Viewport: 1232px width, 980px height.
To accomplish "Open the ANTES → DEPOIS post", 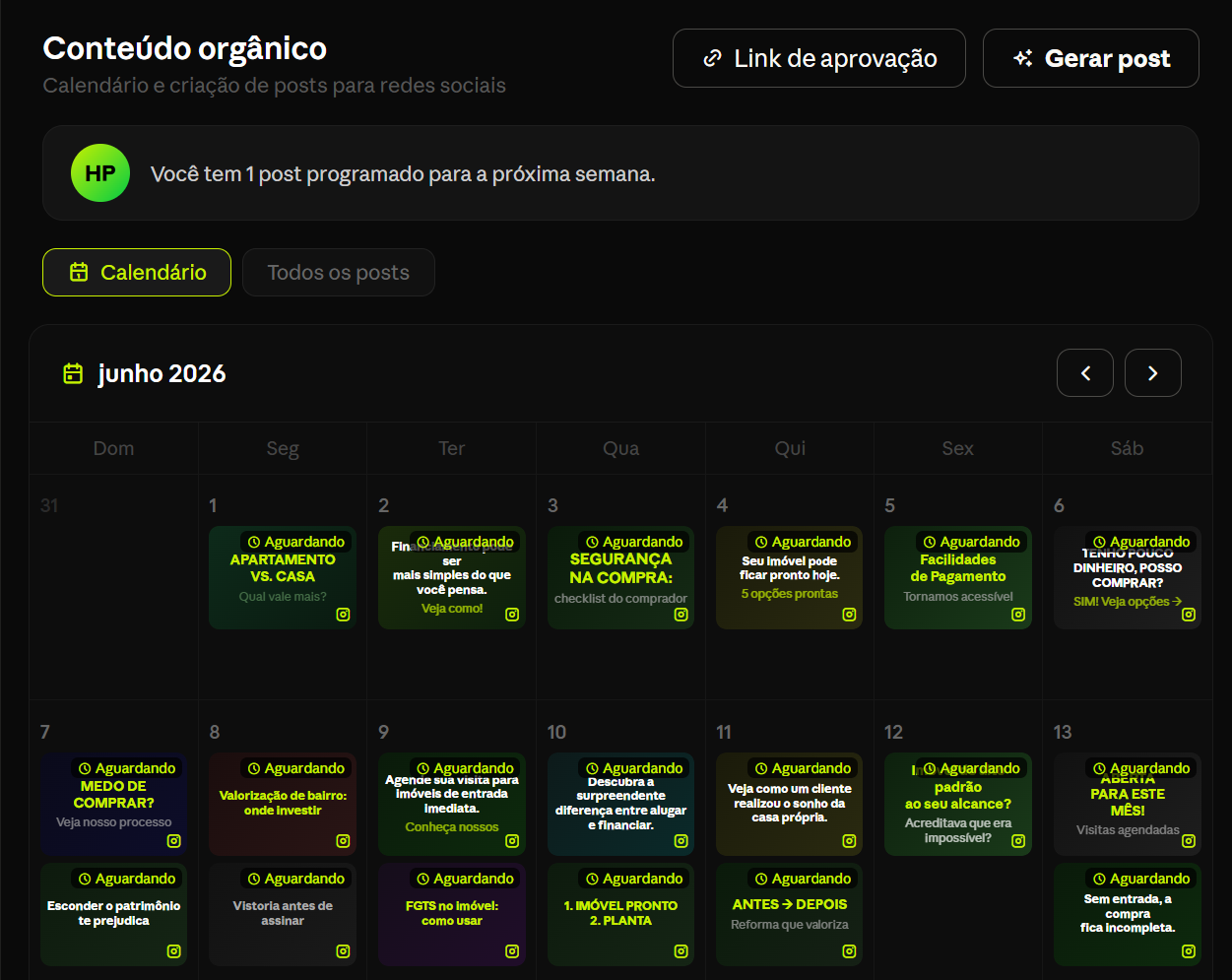I will pos(790,915).
